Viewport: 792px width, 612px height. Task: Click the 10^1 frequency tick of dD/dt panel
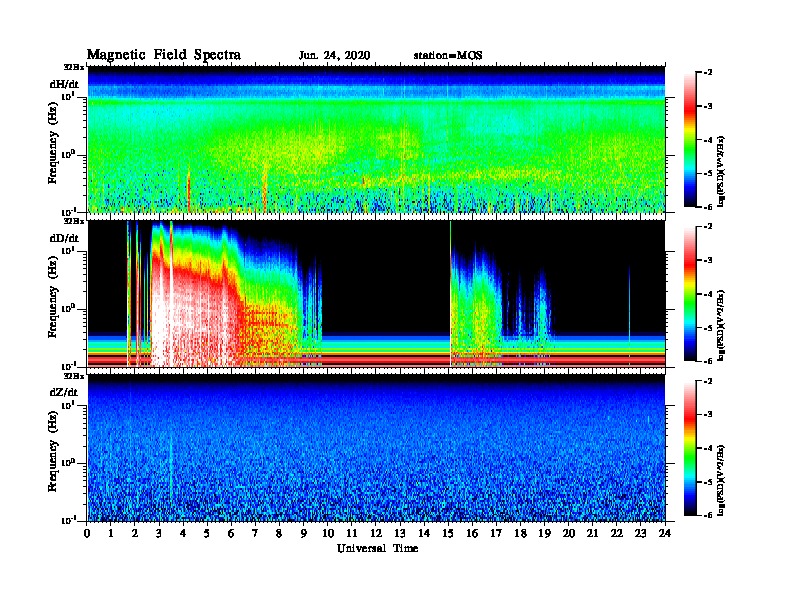tap(68, 251)
